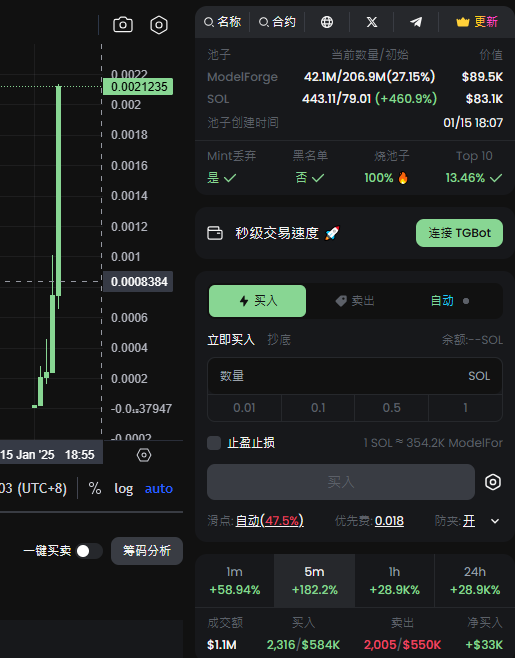Screen dimensions: 515x658
Task: Click the $89.5K pool value
Action: tap(482, 77)
